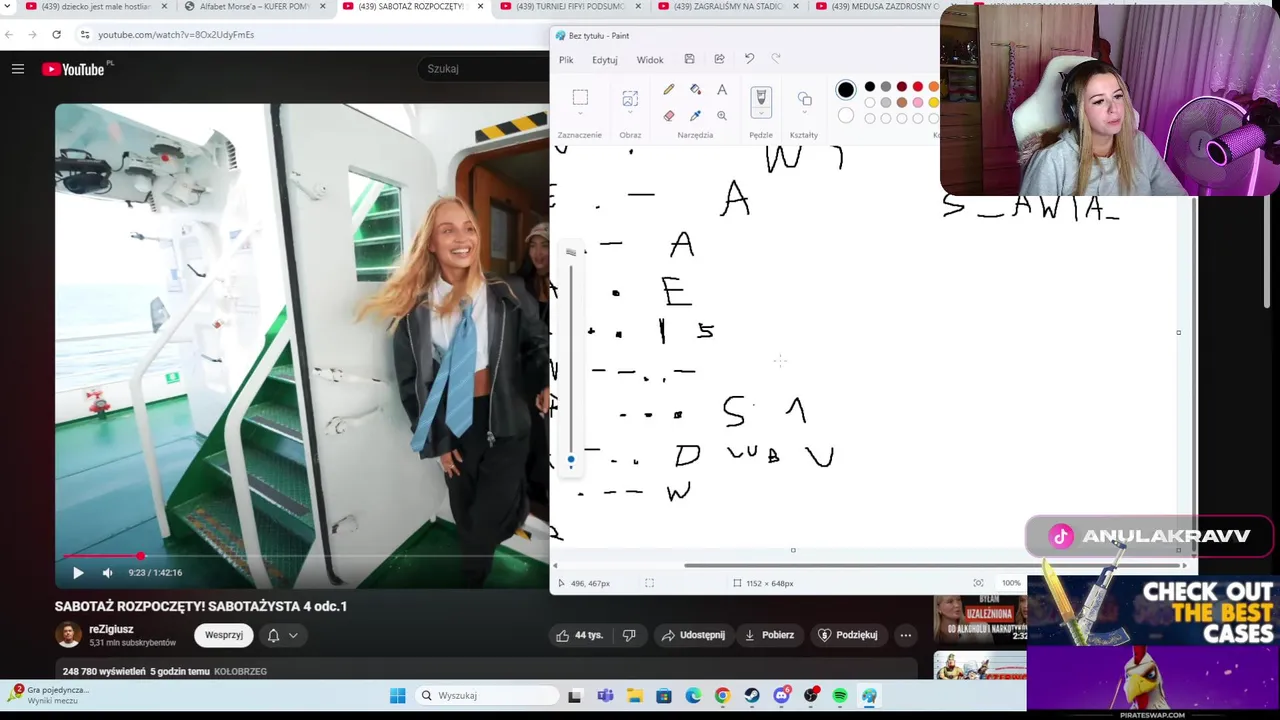This screenshot has height=720, width=1280.
Task: Mute the YouTube video volume
Action: (x=107, y=573)
